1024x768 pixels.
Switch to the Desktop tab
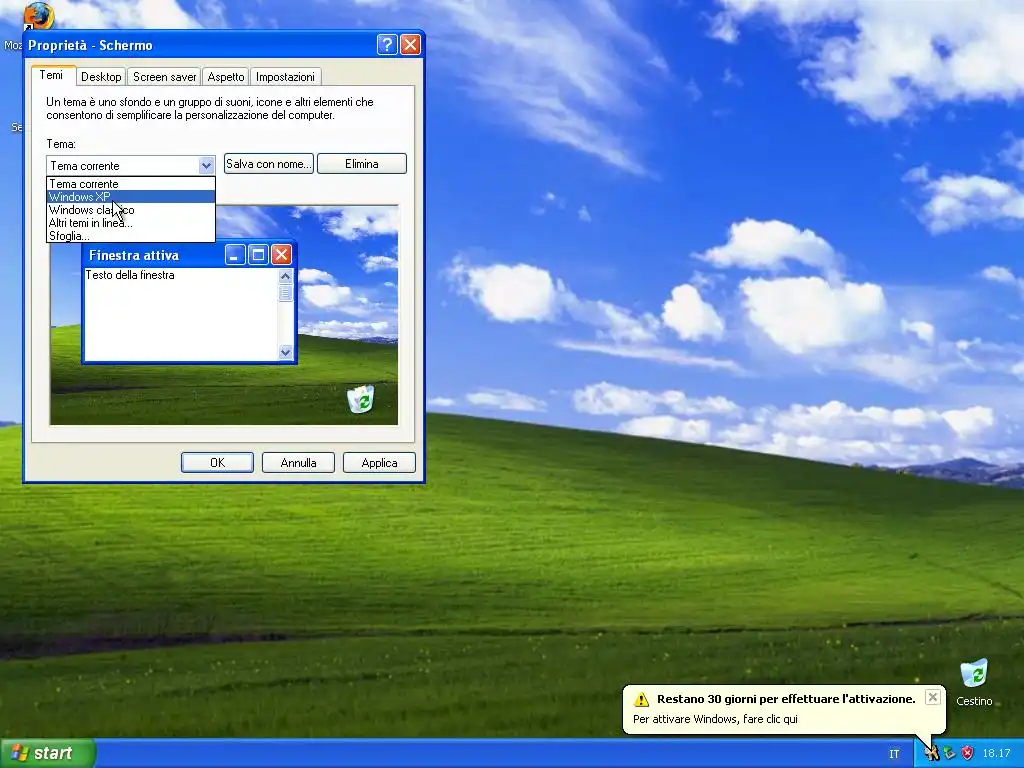click(x=101, y=77)
